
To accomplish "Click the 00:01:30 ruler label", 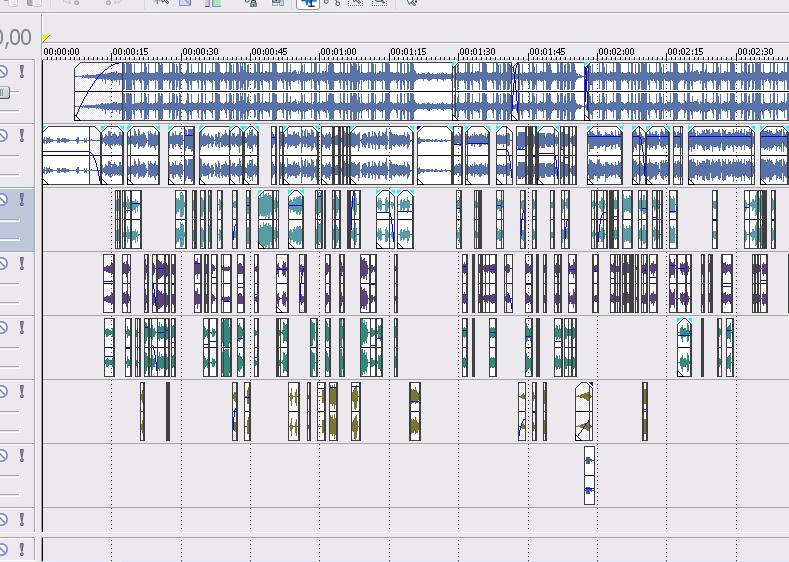I will point(478,51).
